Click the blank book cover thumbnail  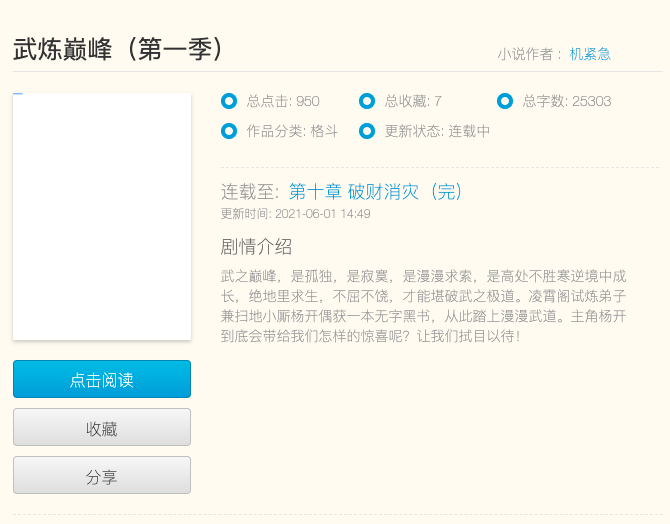point(102,216)
